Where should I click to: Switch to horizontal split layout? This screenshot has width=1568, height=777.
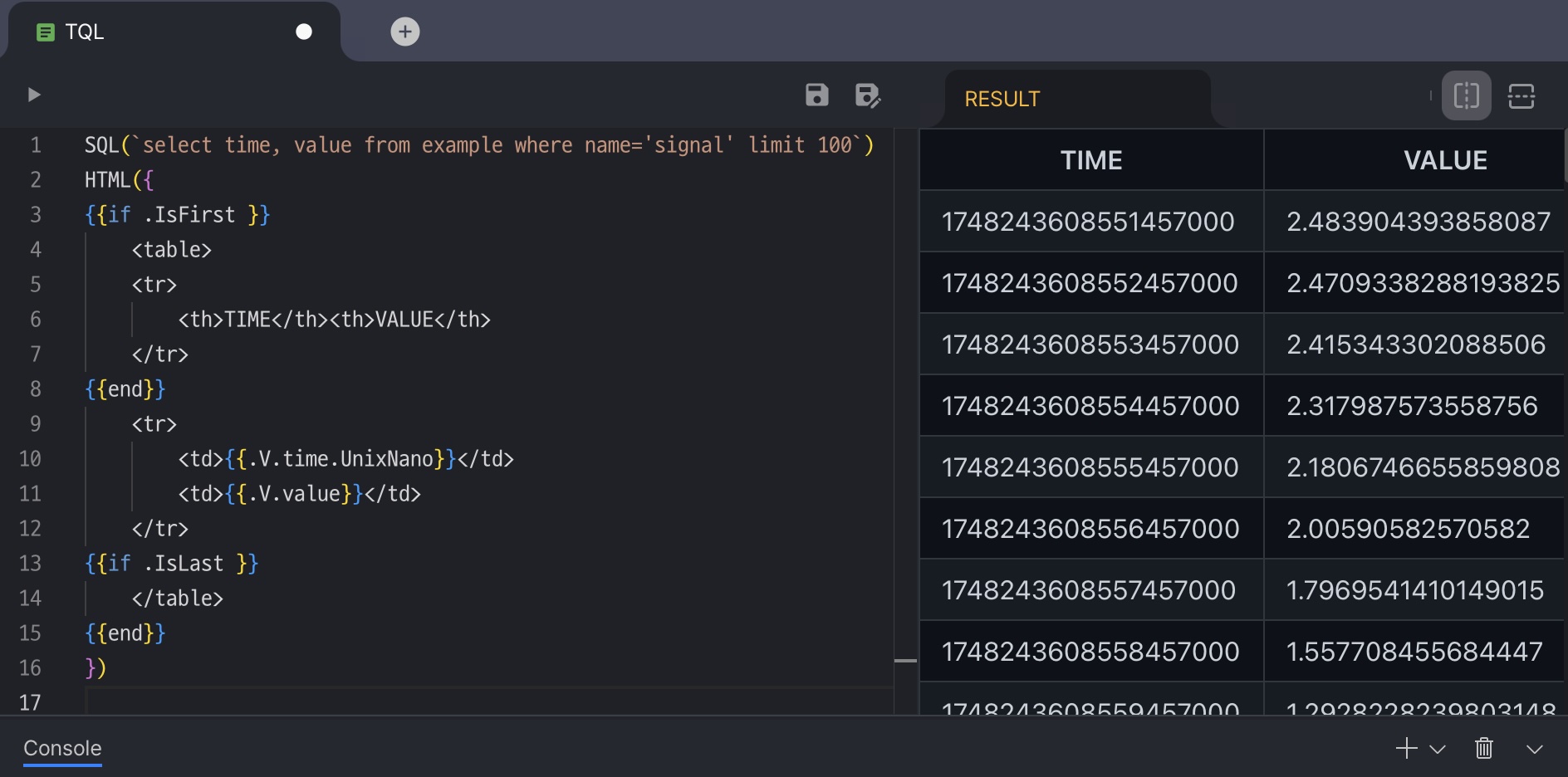click(x=1521, y=95)
